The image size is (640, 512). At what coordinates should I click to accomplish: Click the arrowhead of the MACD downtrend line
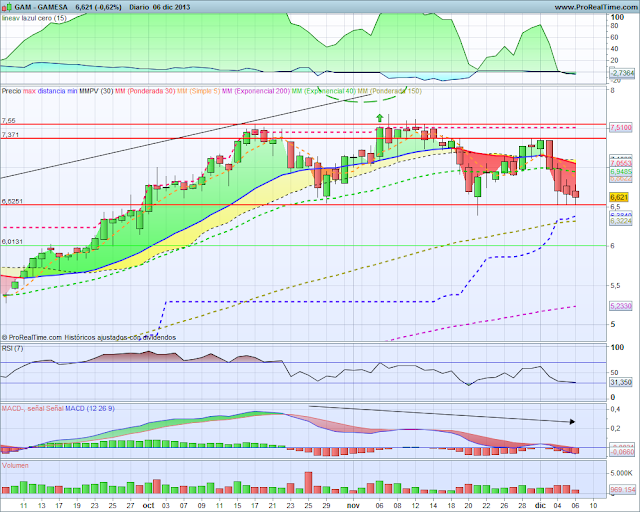coord(573,422)
